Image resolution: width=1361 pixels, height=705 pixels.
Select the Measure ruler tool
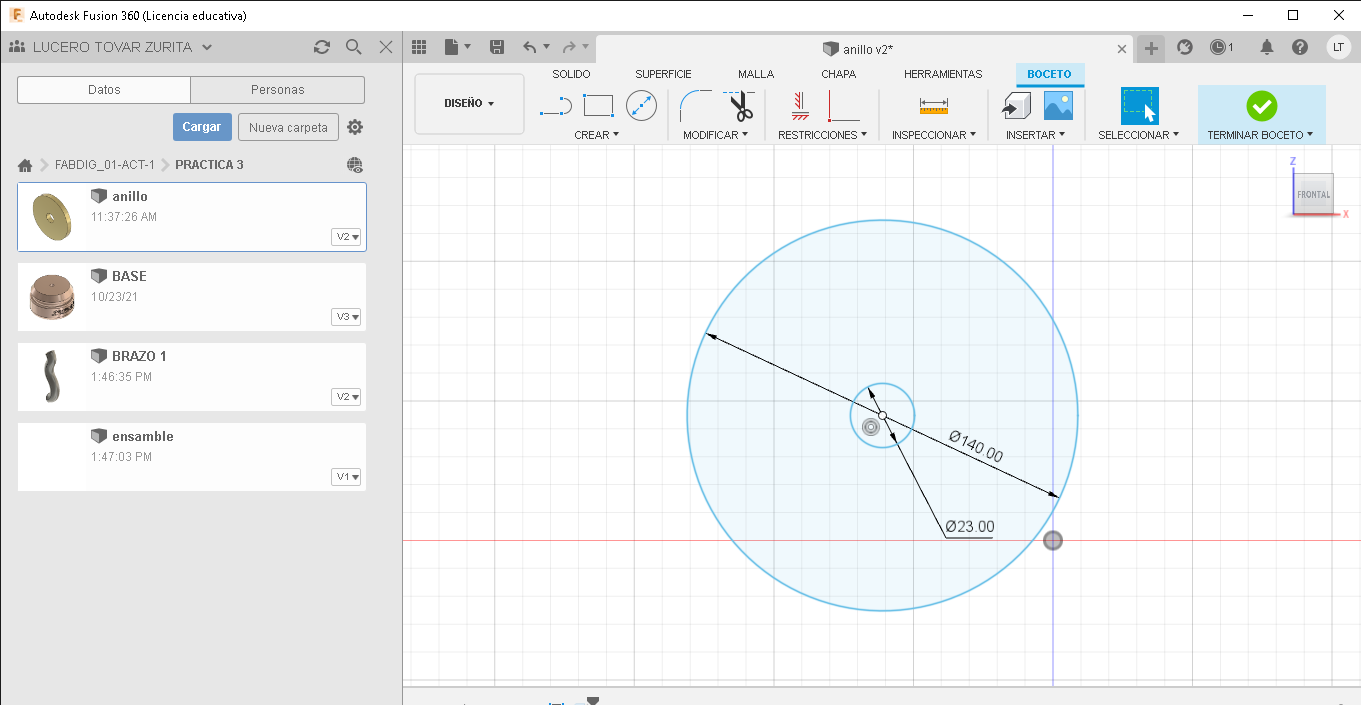934,105
